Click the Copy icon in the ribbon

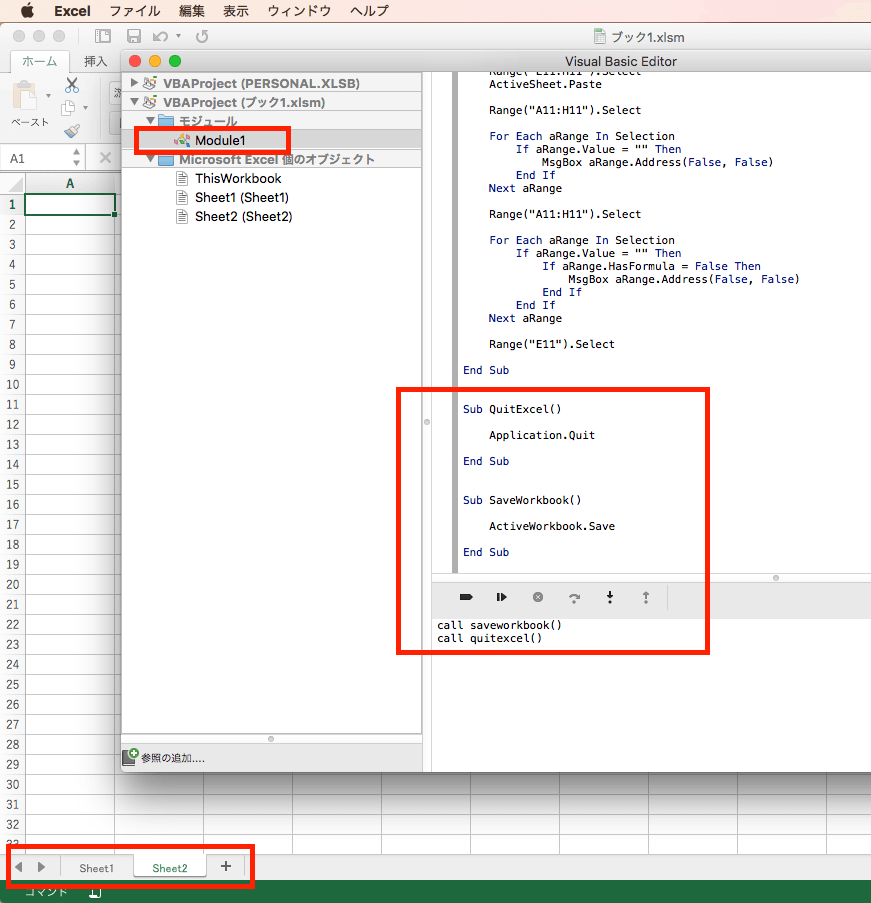tap(69, 108)
